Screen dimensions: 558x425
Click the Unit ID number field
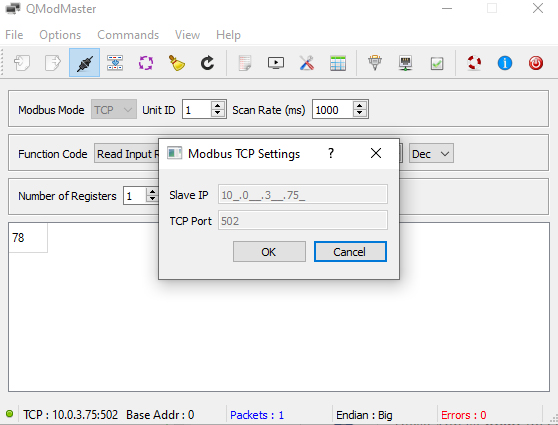[197, 110]
